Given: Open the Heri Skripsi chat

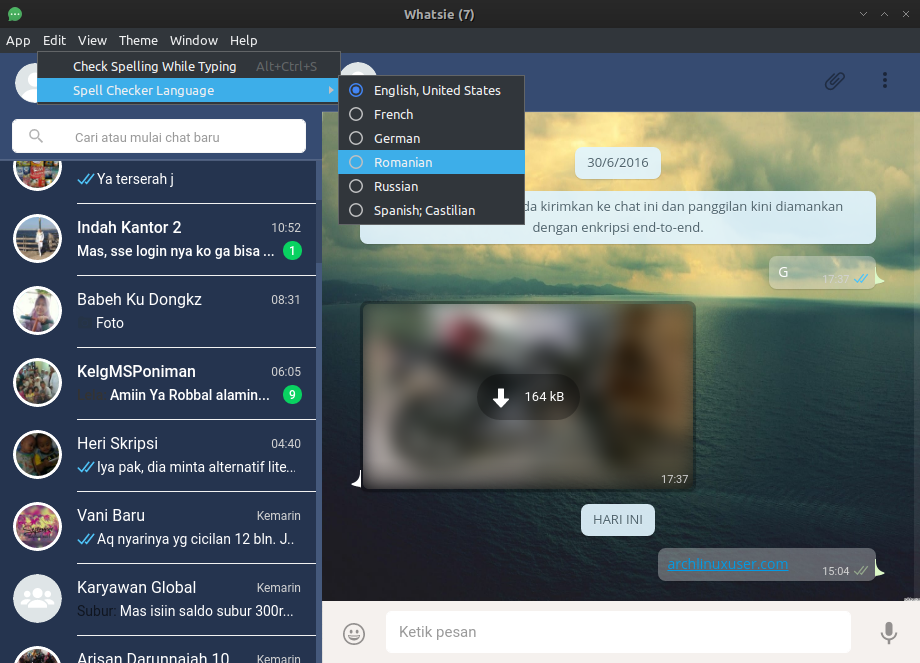Looking at the screenshot, I should click(158, 455).
